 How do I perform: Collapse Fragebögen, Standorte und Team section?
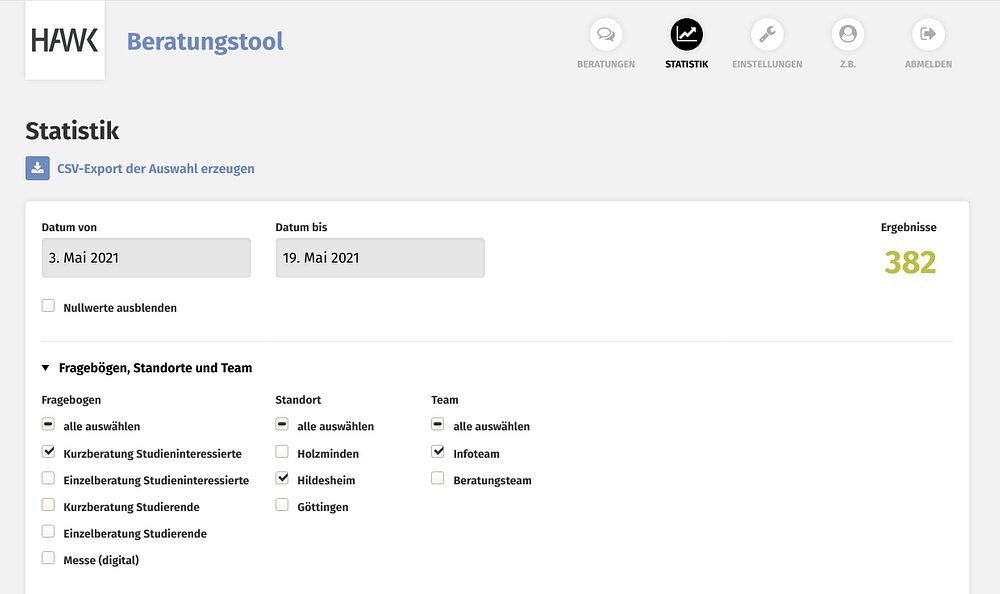pos(45,368)
